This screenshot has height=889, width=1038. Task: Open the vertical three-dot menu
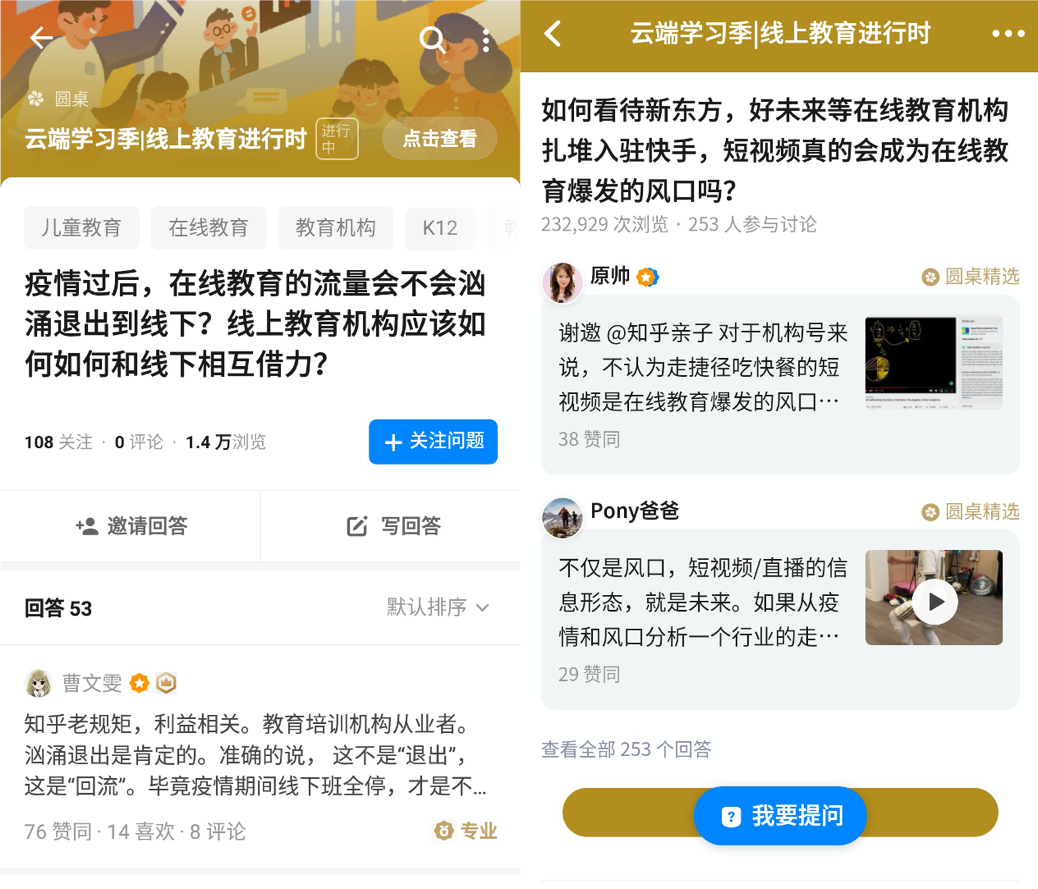486,40
